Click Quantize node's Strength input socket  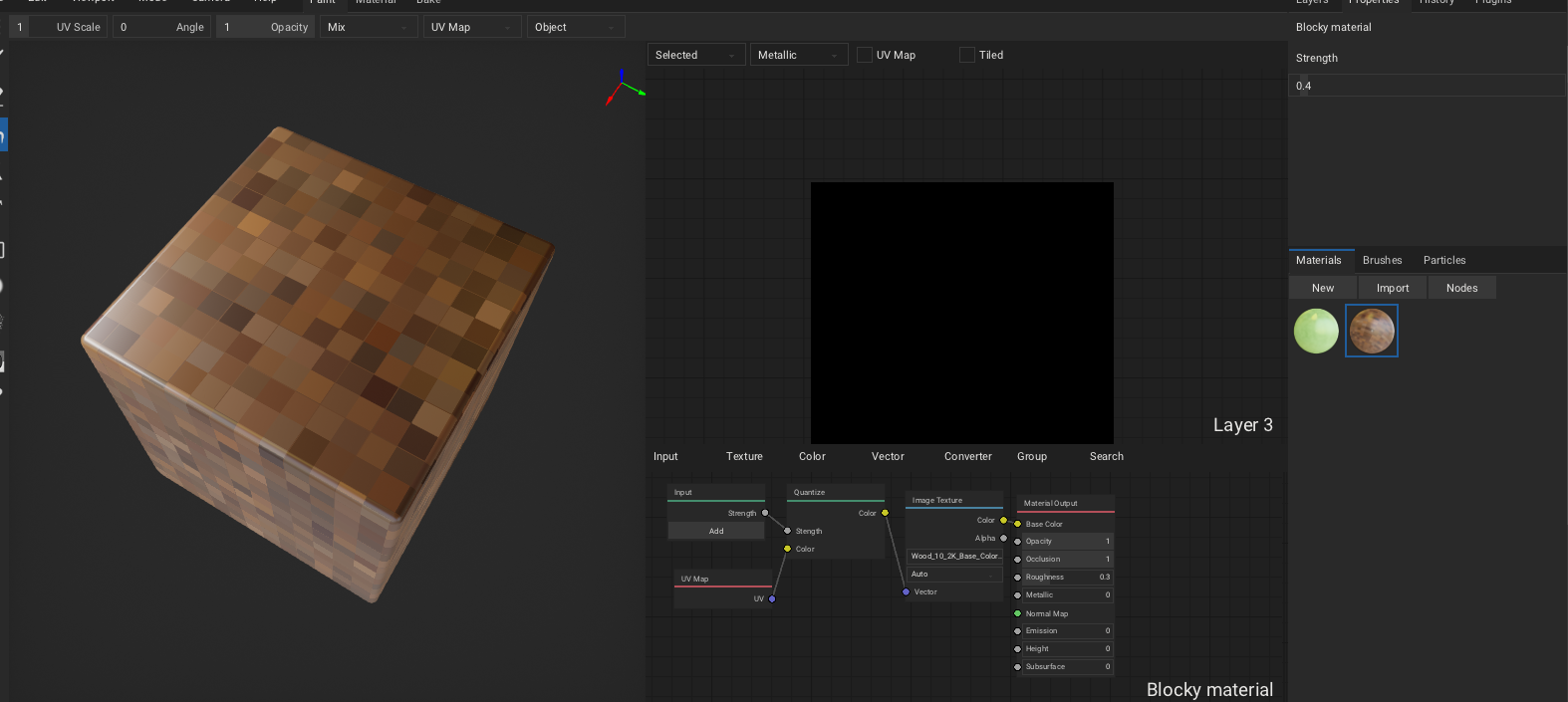(787, 531)
